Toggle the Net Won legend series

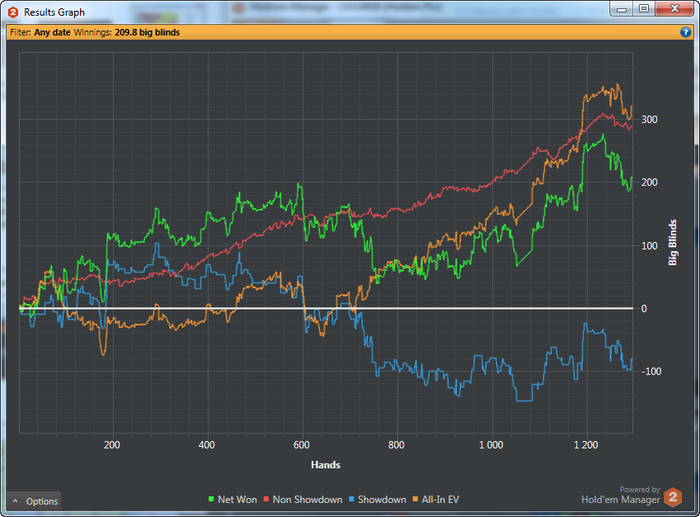tap(232, 500)
